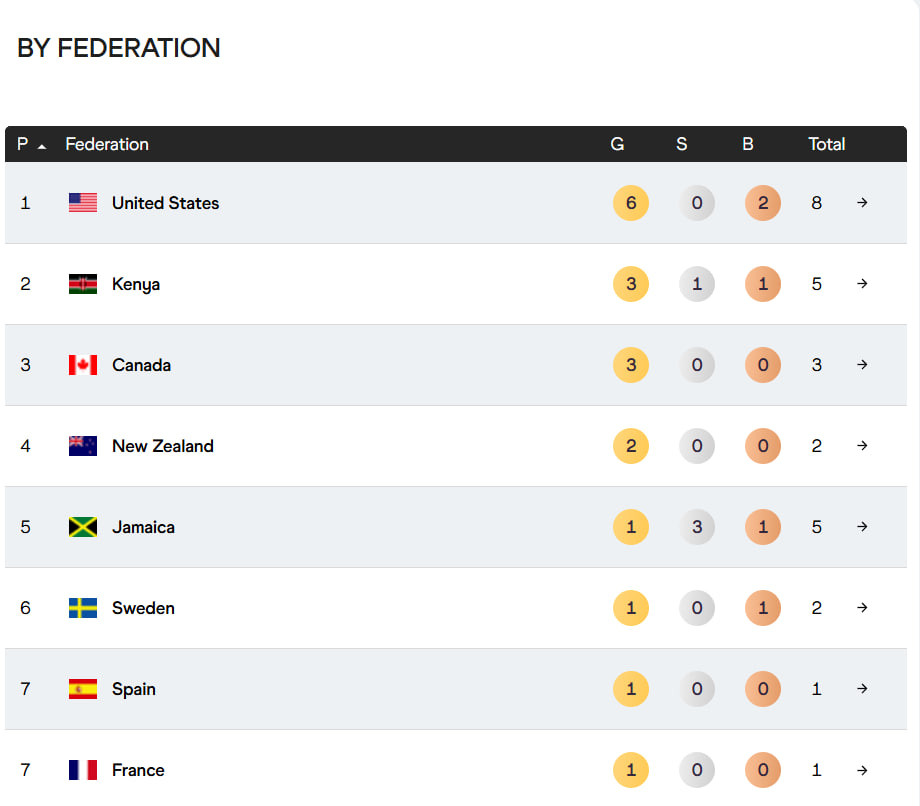Expand the Jamaica row arrow

(x=862, y=527)
